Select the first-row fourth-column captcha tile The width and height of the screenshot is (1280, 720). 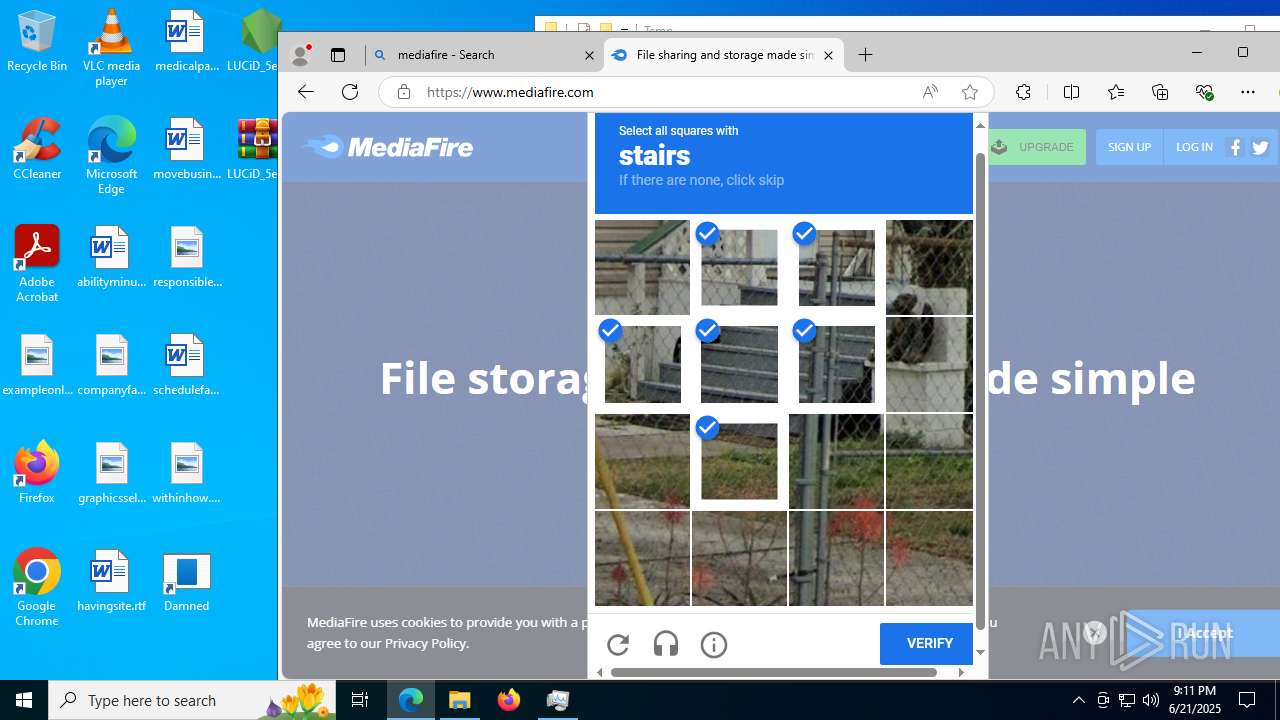click(x=929, y=267)
